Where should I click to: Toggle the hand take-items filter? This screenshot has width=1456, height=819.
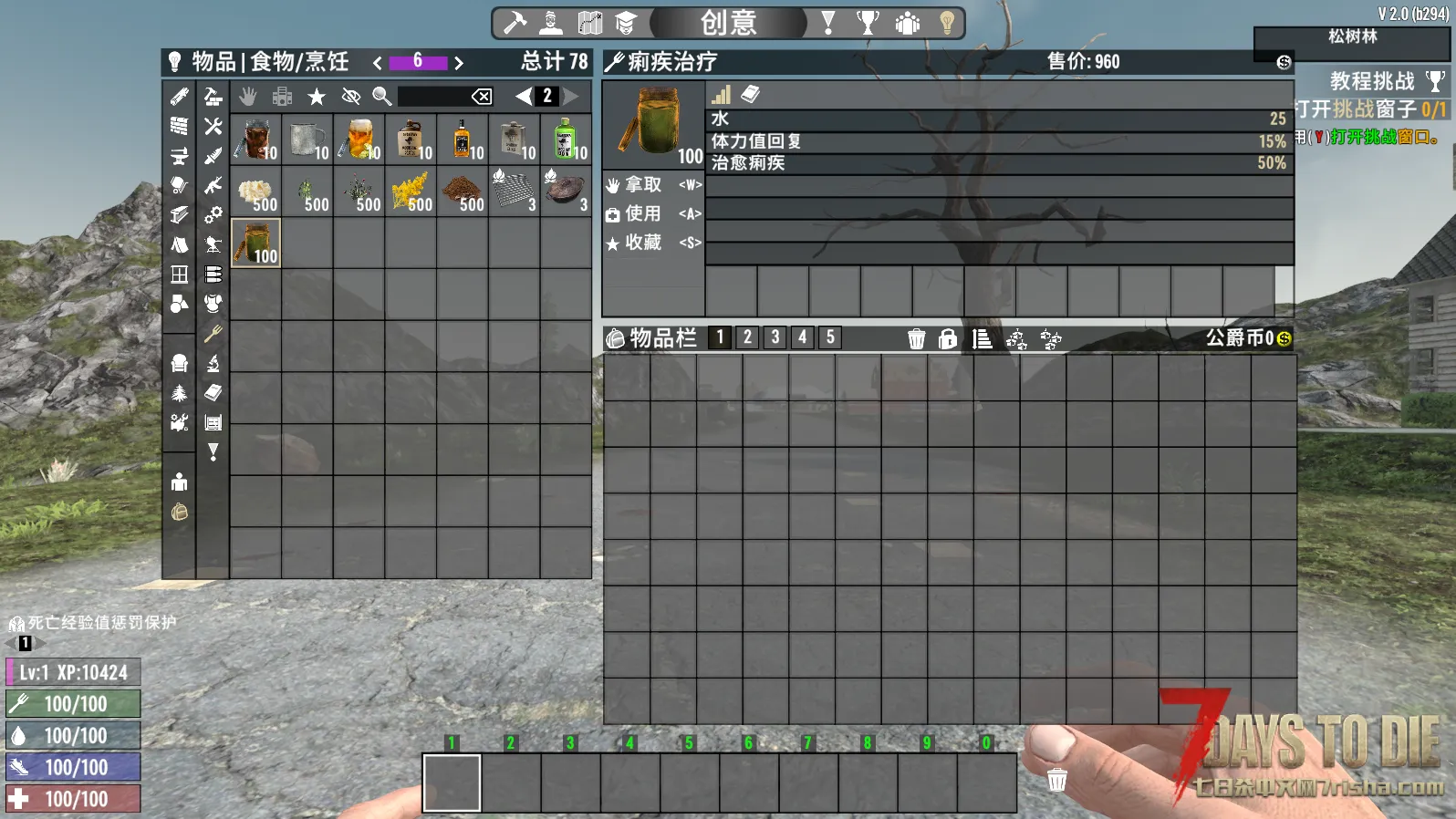(248, 96)
